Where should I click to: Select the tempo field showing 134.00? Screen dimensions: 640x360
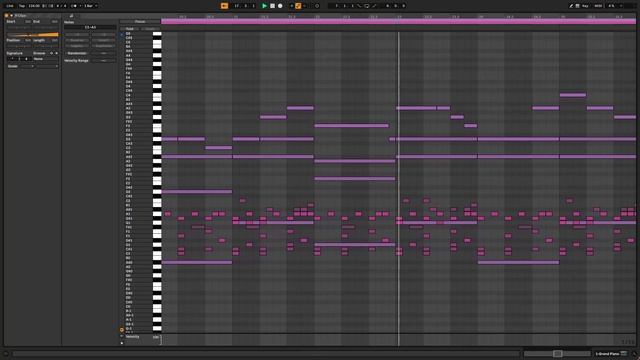(34, 6)
